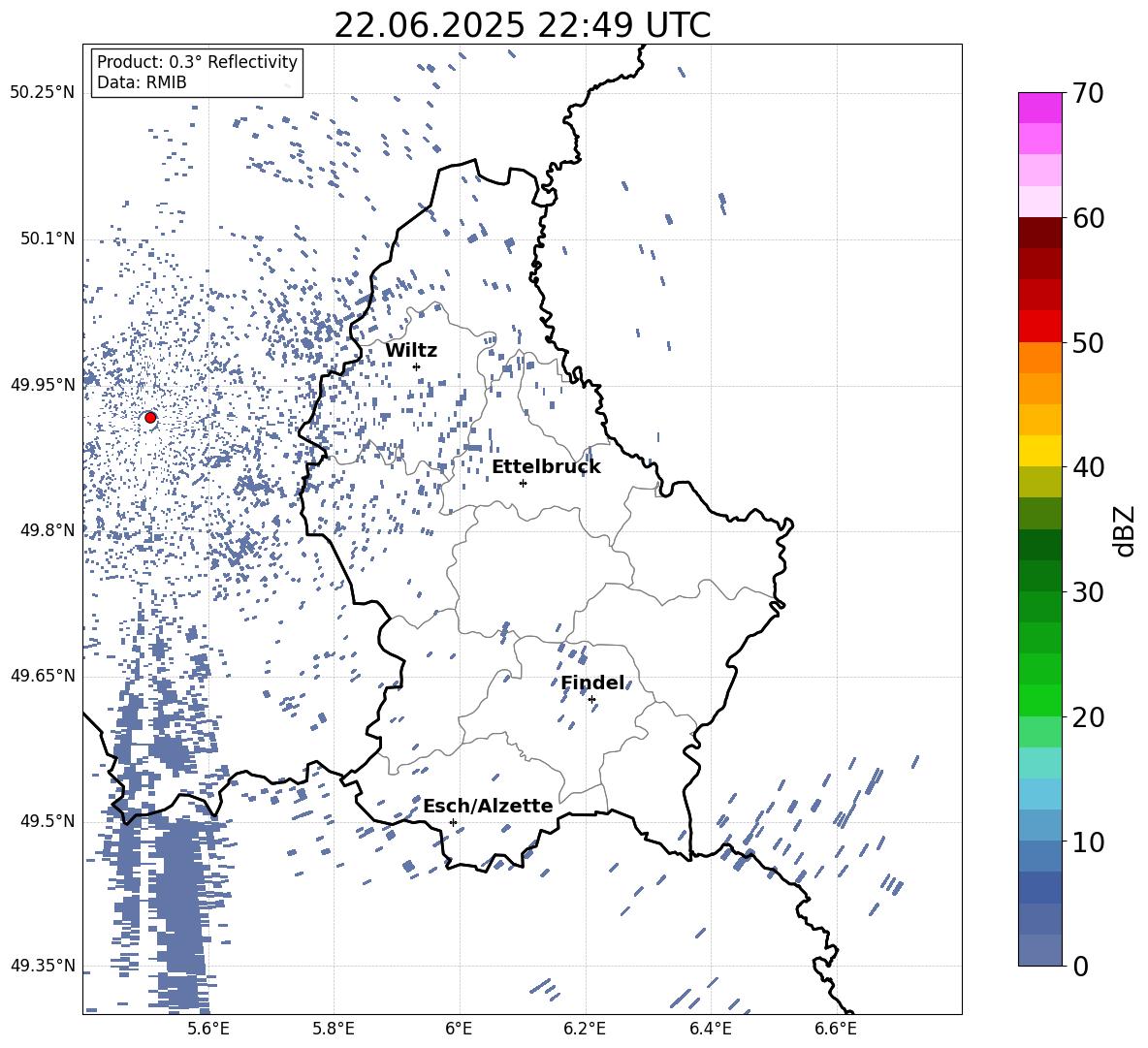The width and height of the screenshot is (1148, 1048).
Task: Pick the dark maroon colorbar segment below 60
Action: coord(1039,233)
